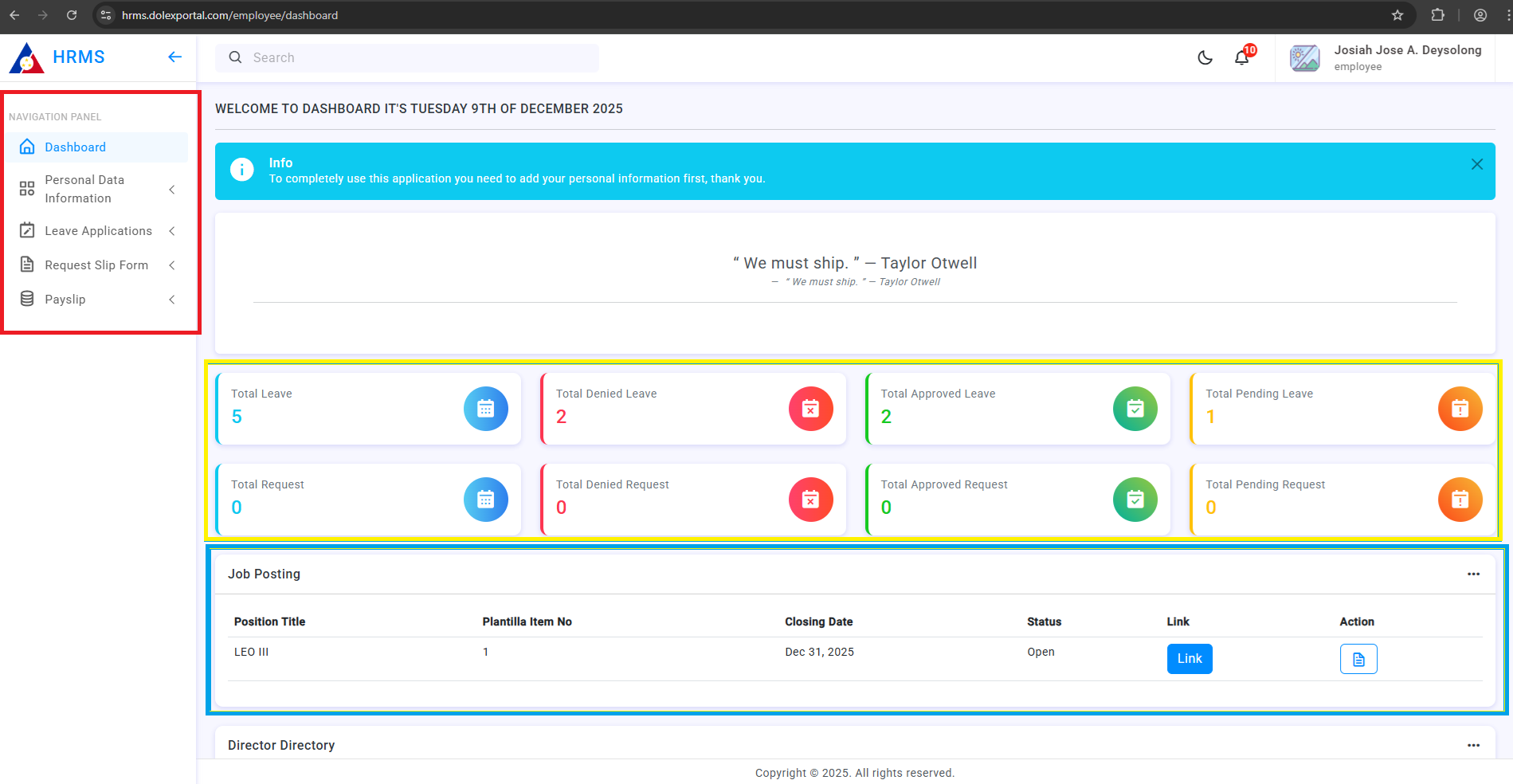Expand the Request Slip Form menu
Screen dimensions: 1513x784
[x=97, y=265]
